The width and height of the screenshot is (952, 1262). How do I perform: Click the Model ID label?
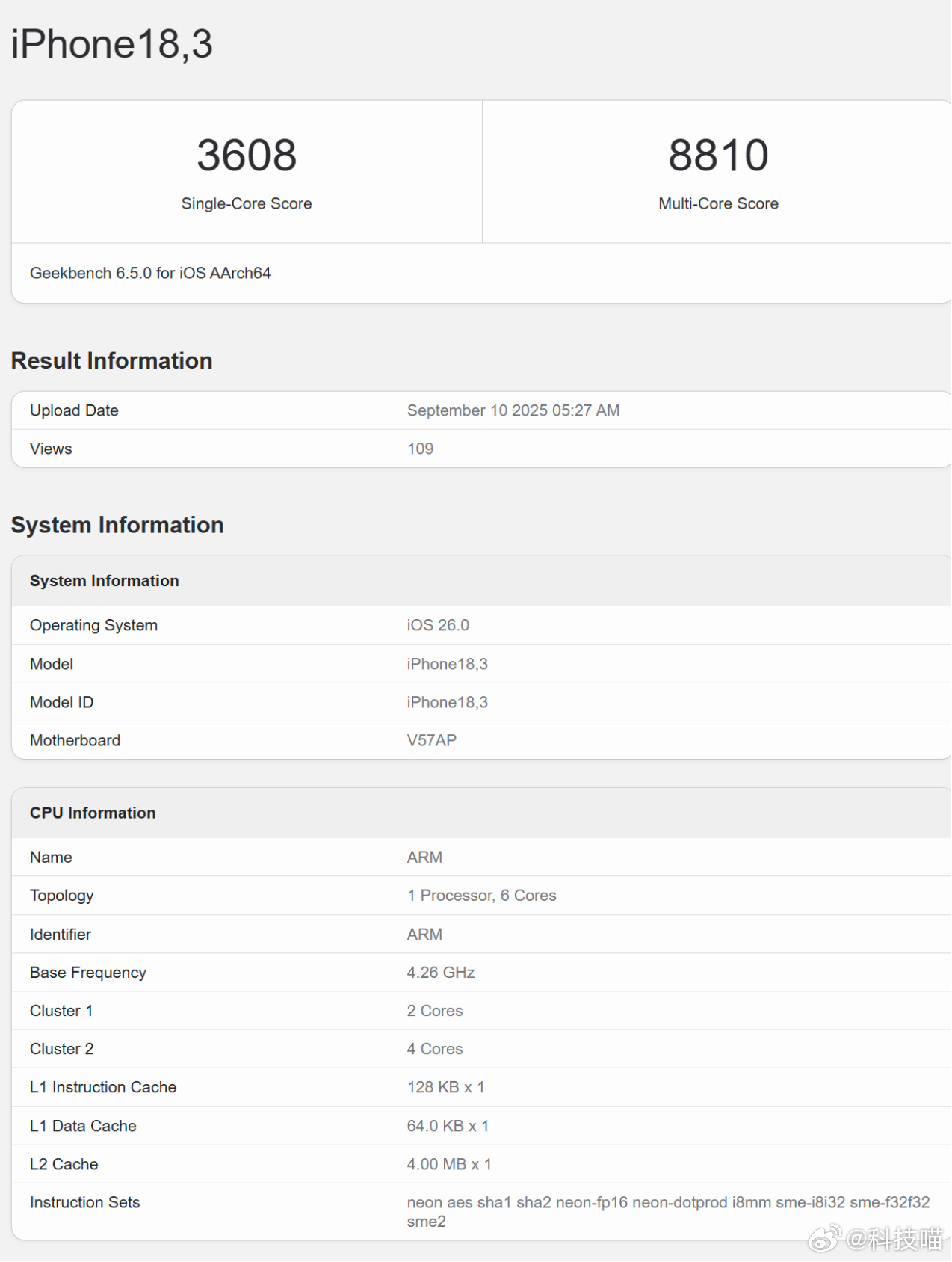pyautogui.click(x=61, y=702)
